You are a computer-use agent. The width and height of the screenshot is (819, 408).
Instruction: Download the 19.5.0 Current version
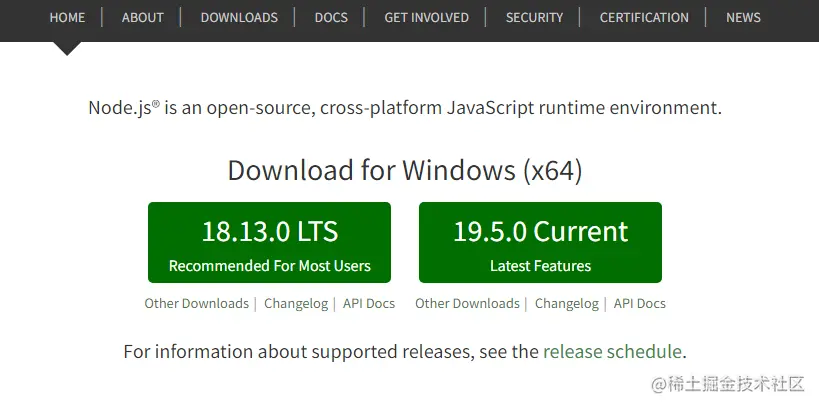(x=540, y=242)
